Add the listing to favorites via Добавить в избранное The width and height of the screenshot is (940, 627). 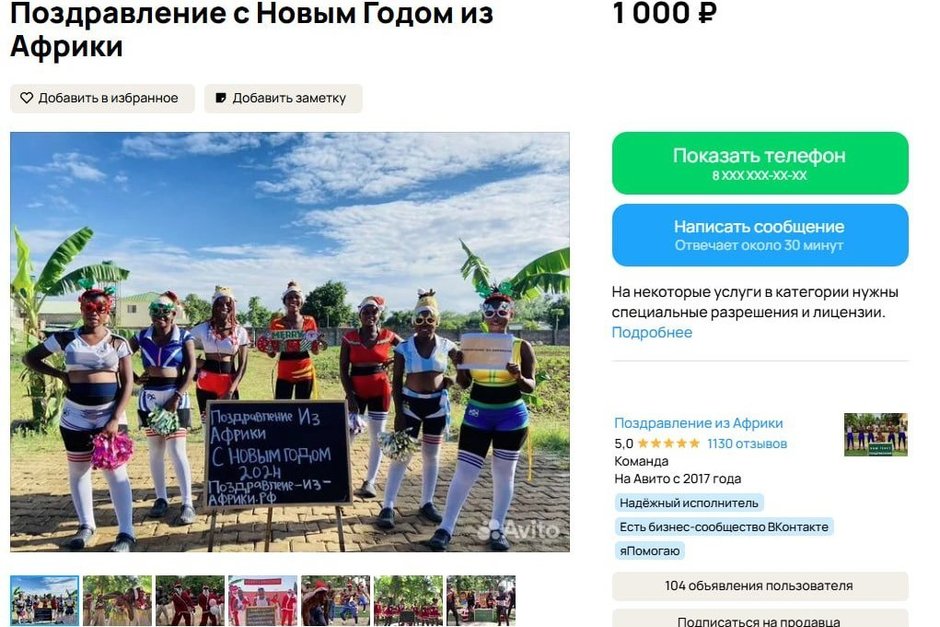103,98
